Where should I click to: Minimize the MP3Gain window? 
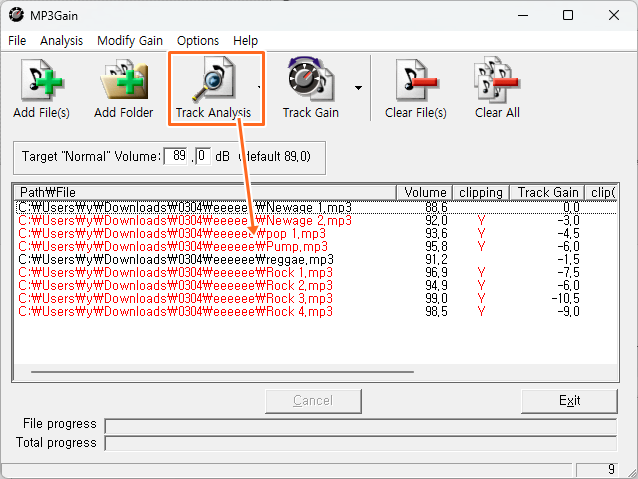[x=523, y=15]
